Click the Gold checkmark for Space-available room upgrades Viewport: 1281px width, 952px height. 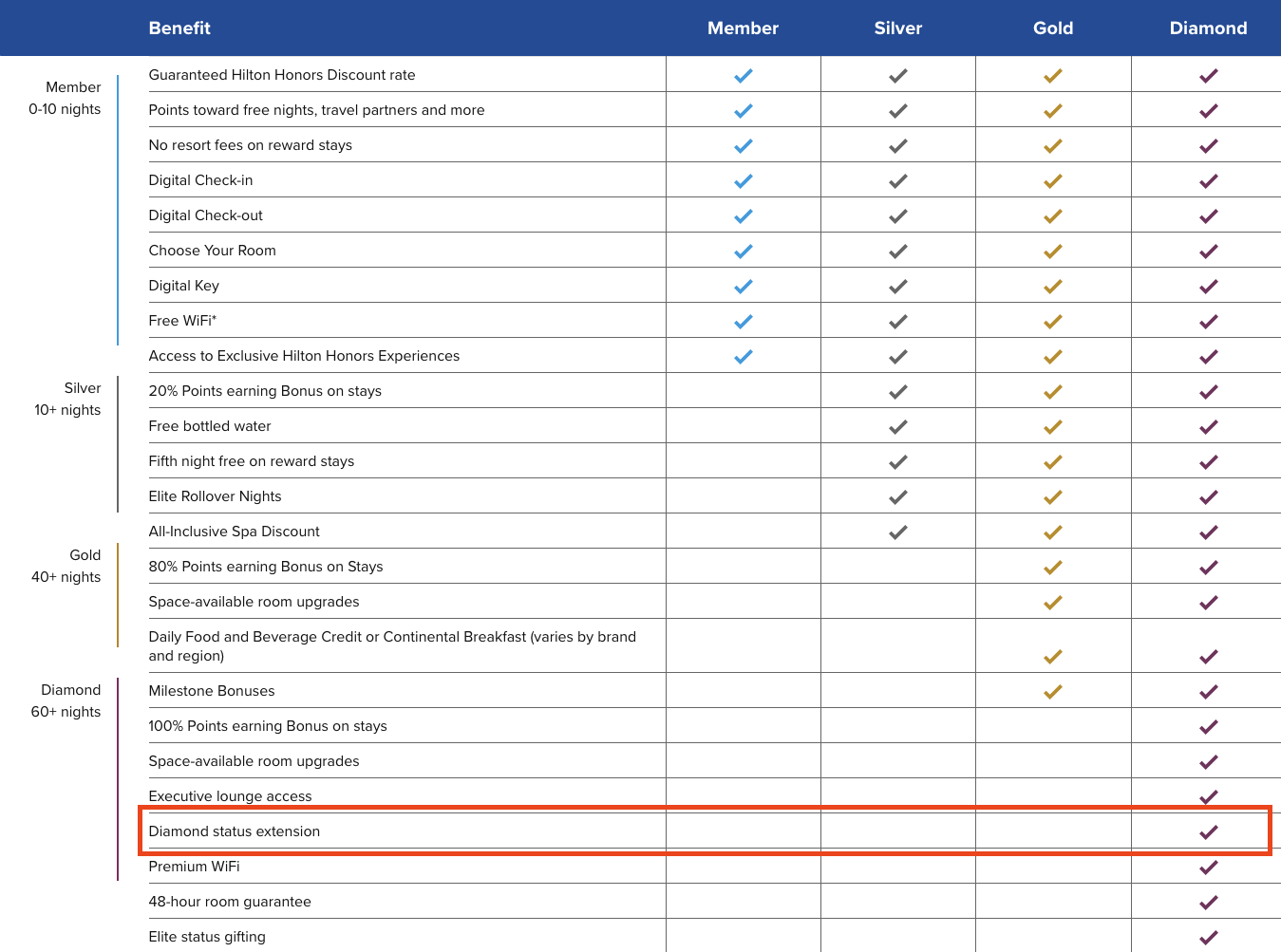click(1052, 603)
